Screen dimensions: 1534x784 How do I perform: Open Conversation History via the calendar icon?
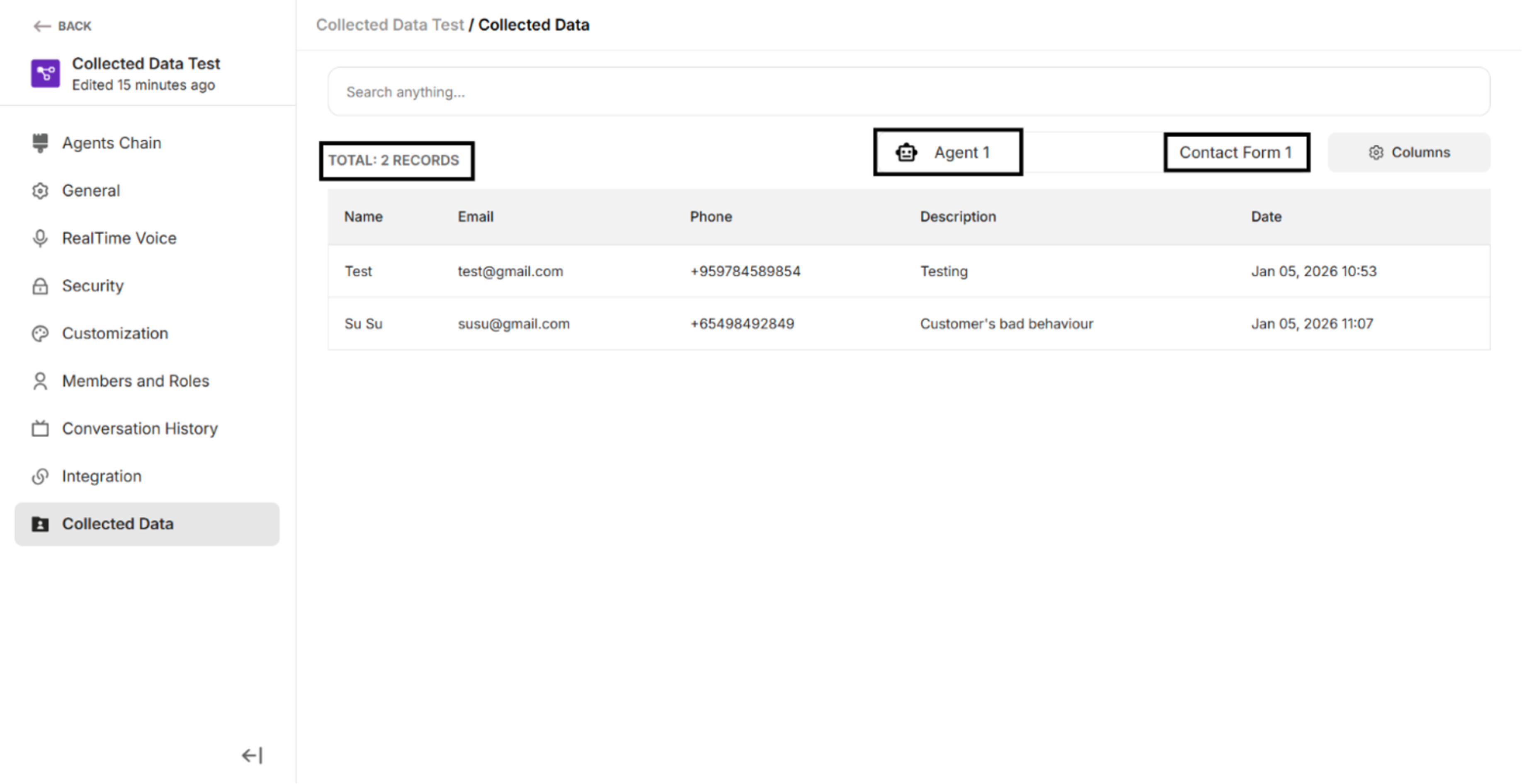point(40,428)
